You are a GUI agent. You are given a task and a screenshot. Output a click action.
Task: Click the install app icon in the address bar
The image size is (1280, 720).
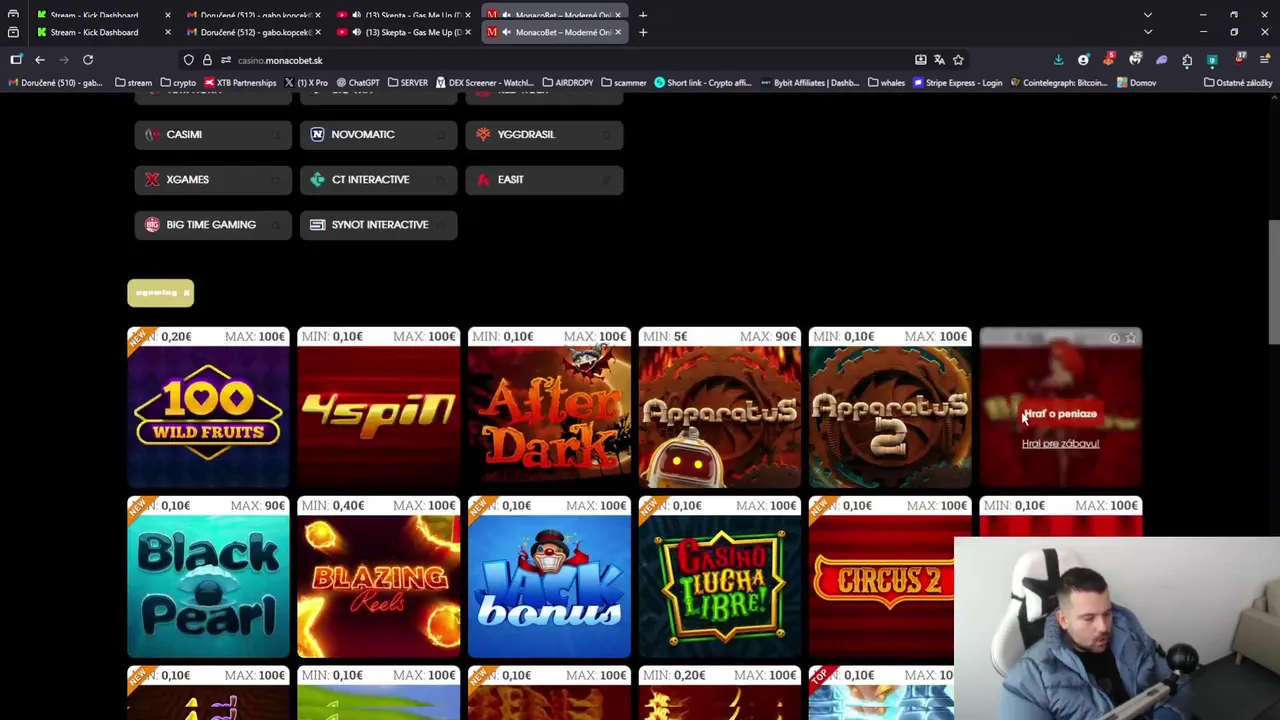coord(921,60)
